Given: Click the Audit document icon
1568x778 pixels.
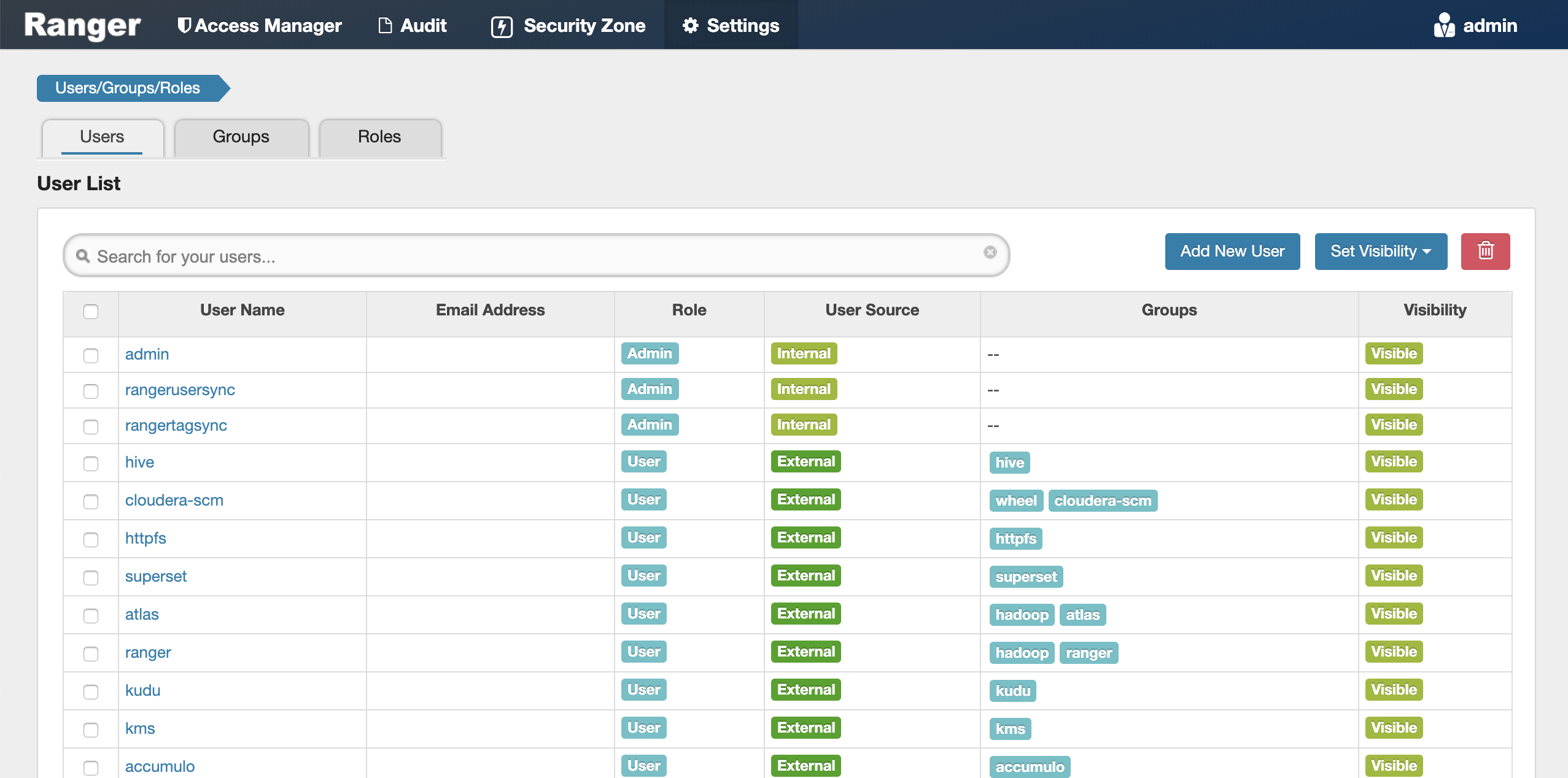Looking at the screenshot, I should click(385, 25).
